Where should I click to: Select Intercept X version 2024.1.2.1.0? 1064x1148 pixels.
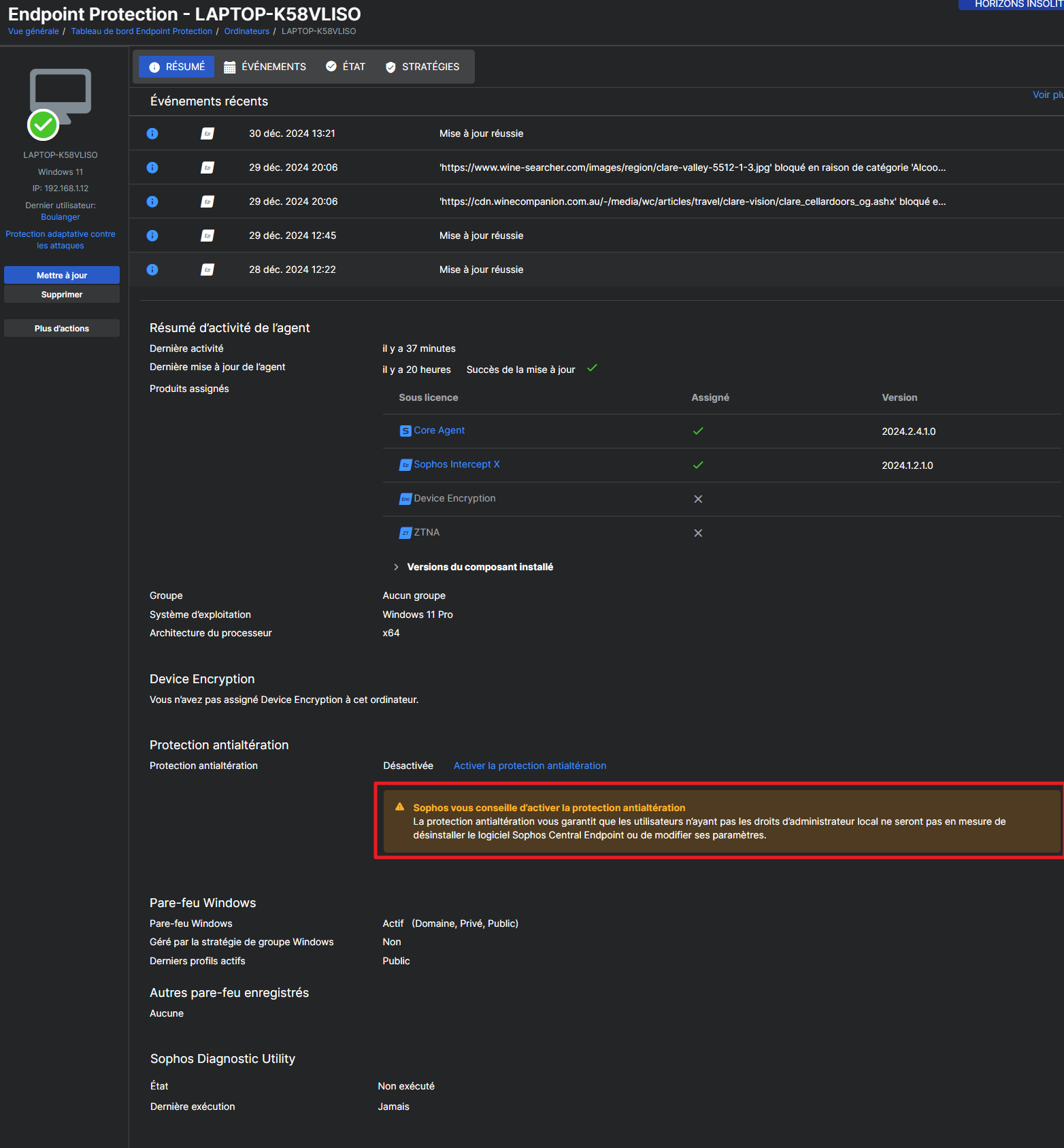(x=908, y=465)
